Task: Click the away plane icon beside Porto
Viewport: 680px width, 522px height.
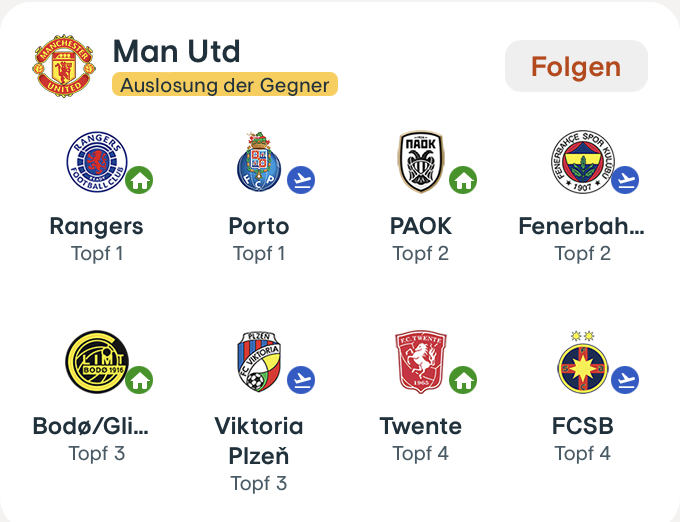Action: coord(301,180)
